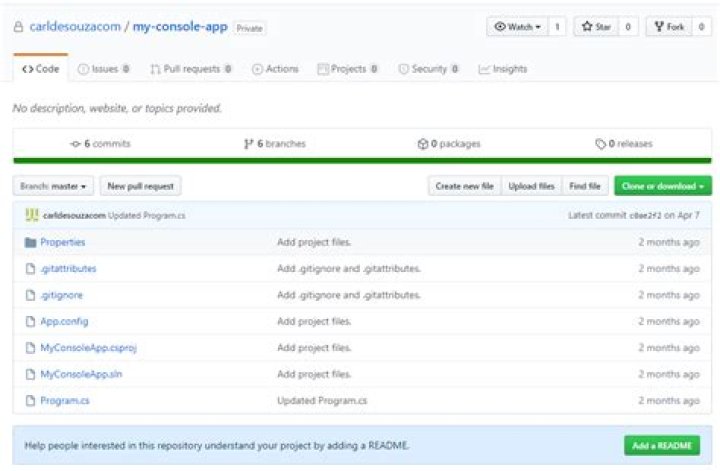720x471 pixels.
Task: Open the App.config file
Action: (64, 321)
